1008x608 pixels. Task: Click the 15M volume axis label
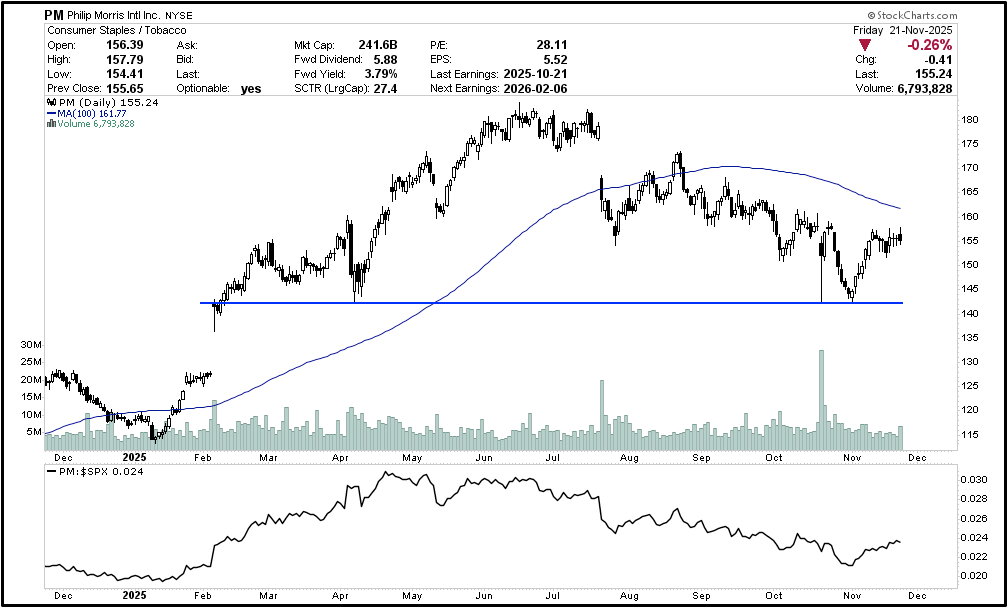[x=31, y=397]
